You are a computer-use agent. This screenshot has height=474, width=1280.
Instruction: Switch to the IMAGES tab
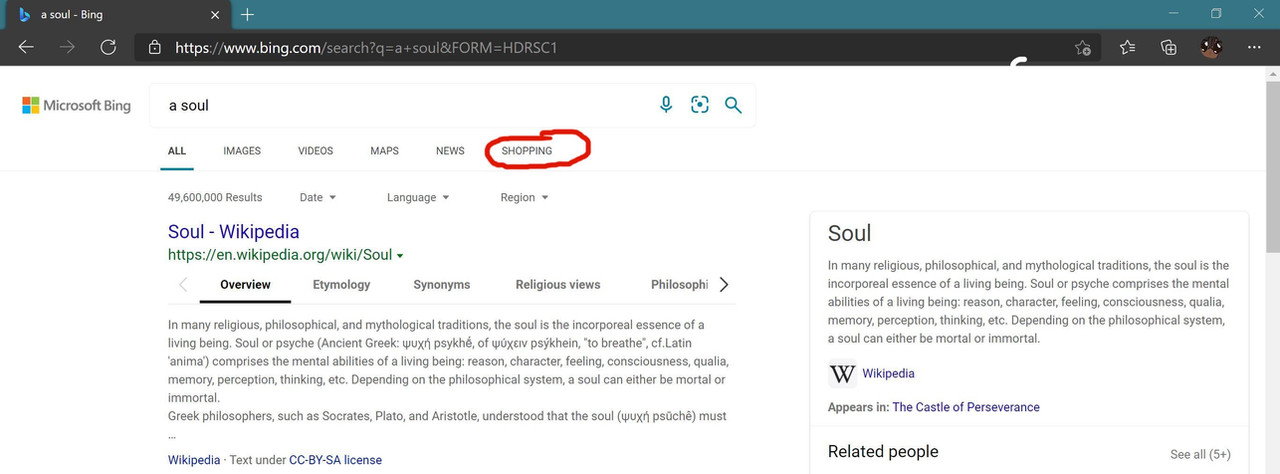click(242, 151)
